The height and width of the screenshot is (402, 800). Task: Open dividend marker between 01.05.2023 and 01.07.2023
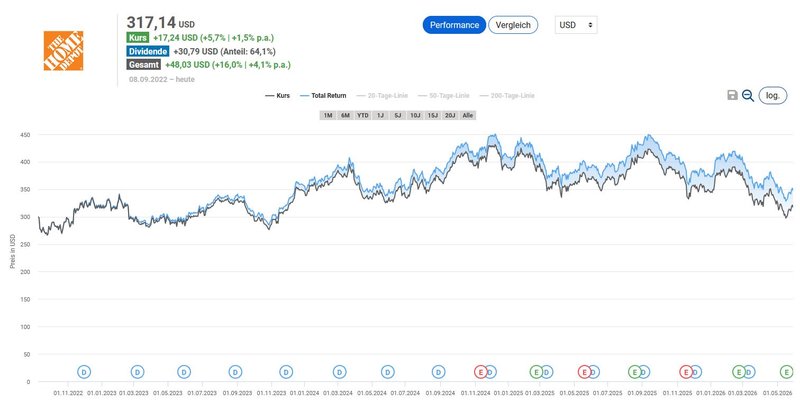(184, 372)
